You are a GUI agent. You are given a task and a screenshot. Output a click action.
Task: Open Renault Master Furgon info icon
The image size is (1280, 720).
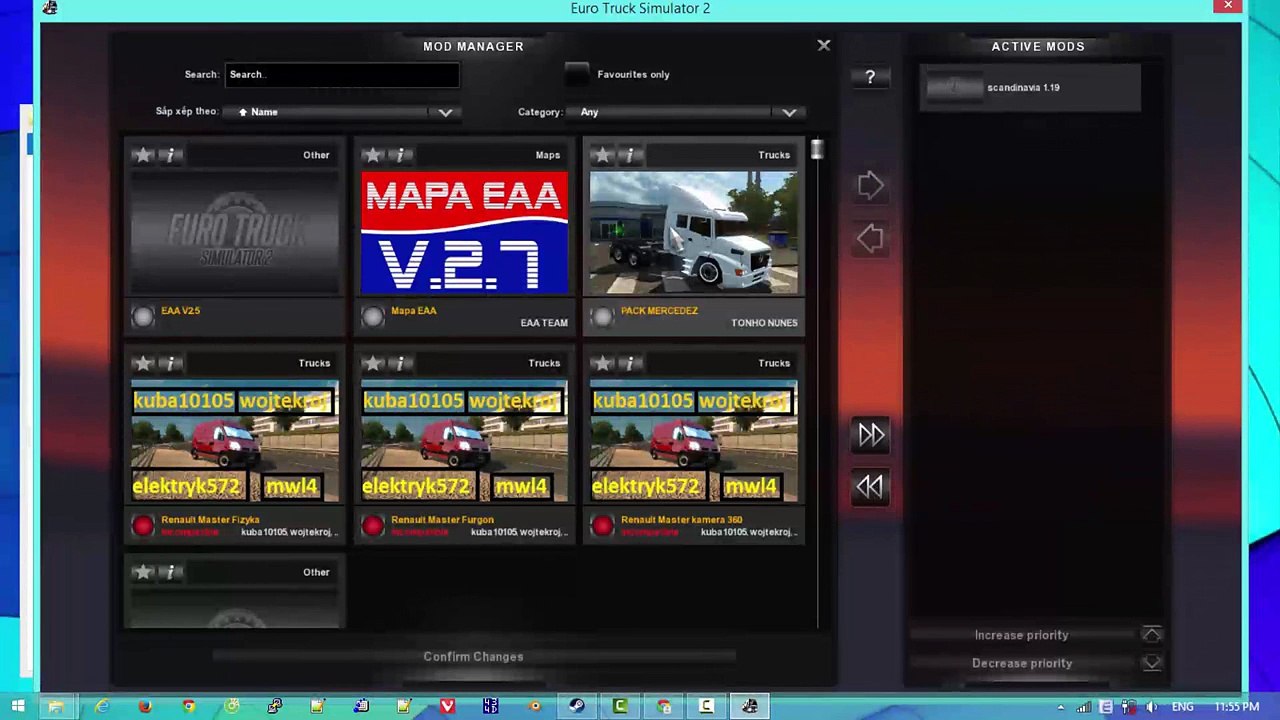400,363
